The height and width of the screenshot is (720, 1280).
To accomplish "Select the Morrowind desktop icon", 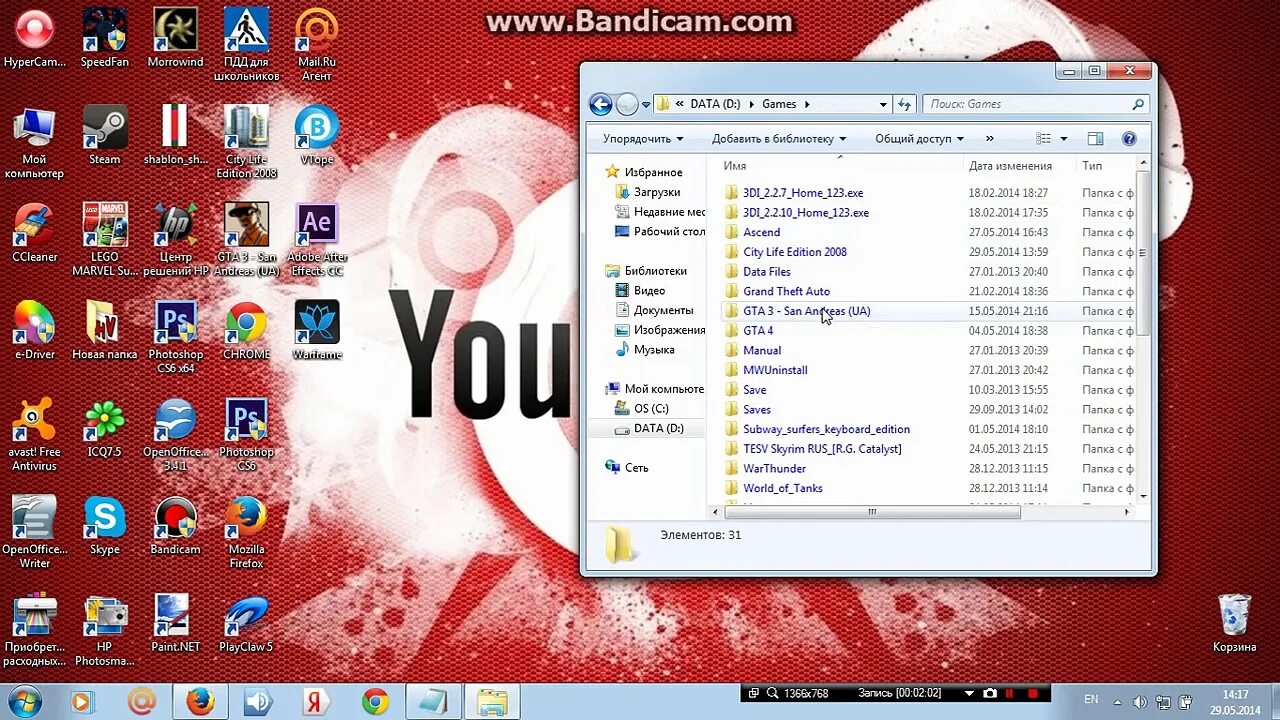I will pos(175,38).
